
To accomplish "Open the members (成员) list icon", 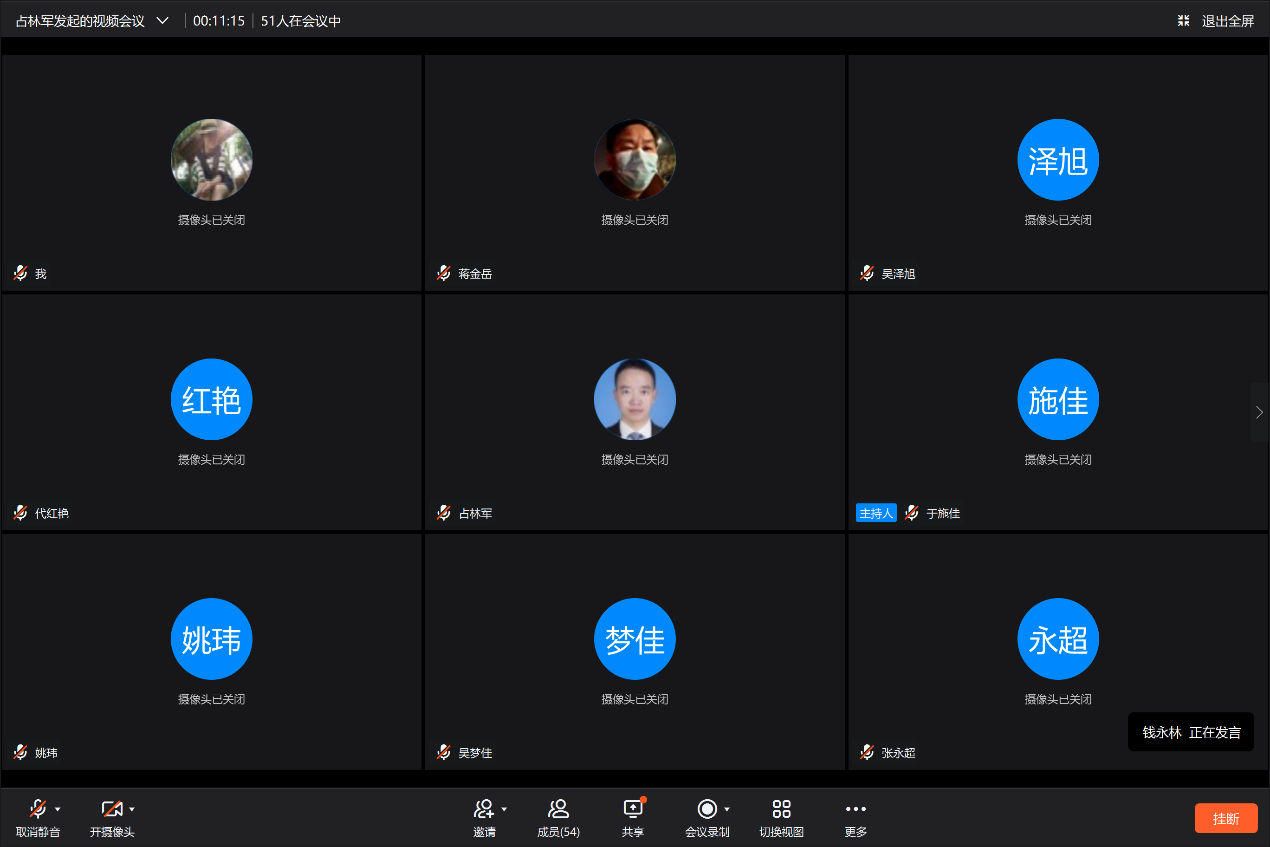I will [558, 809].
